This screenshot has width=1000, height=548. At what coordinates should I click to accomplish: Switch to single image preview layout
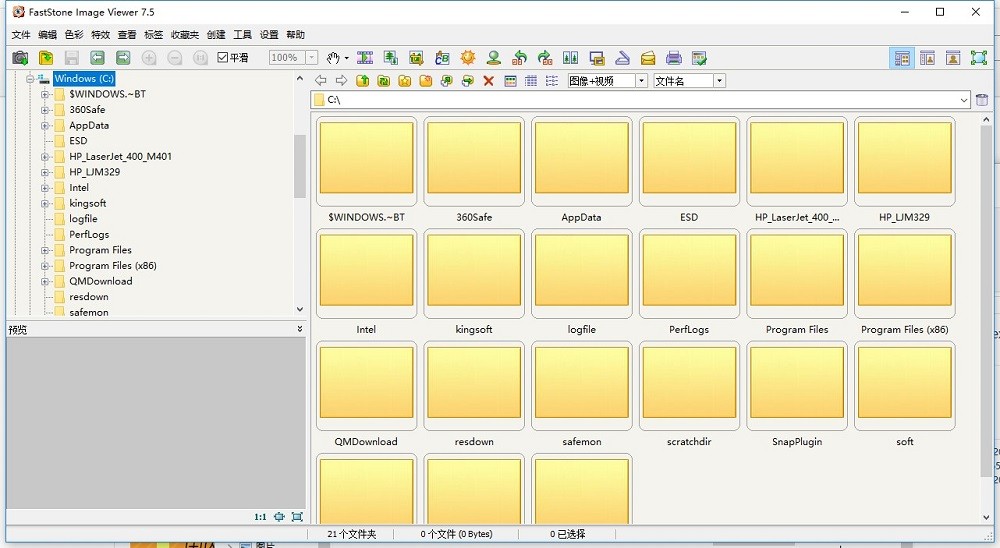tap(953, 58)
